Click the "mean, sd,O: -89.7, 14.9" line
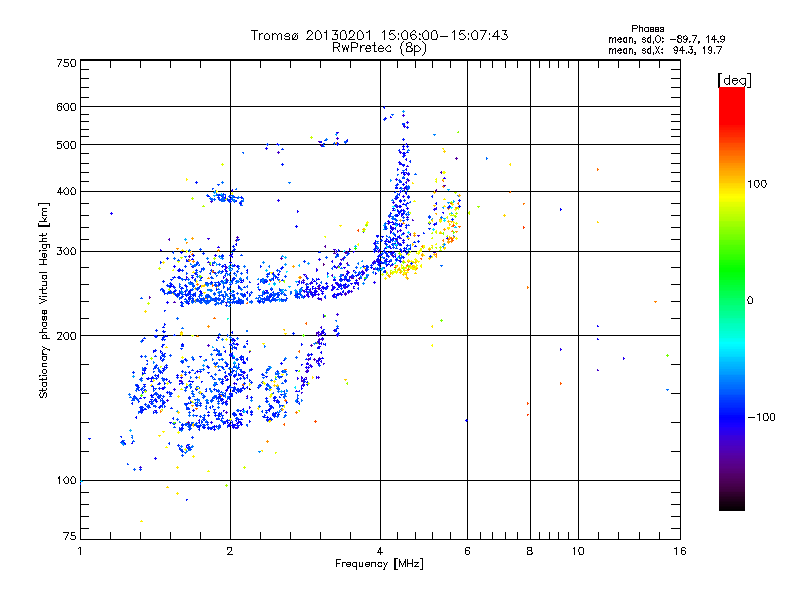The height and width of the screenshot is (600, 800). 666,39
